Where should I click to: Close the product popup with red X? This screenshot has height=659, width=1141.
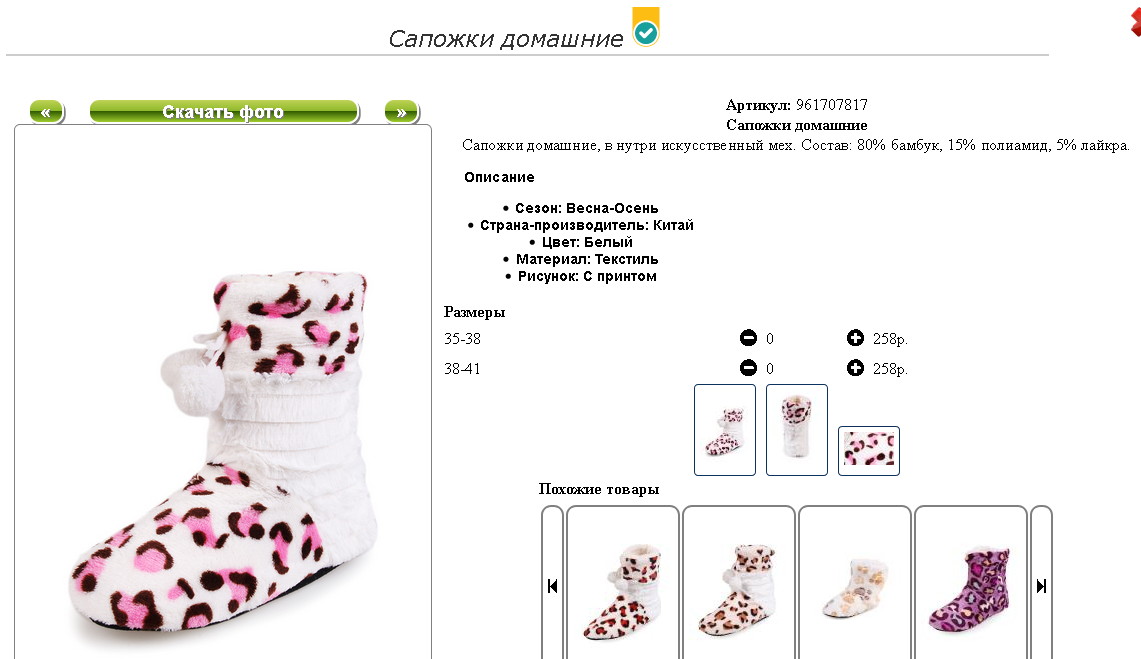click(1135, 22)
